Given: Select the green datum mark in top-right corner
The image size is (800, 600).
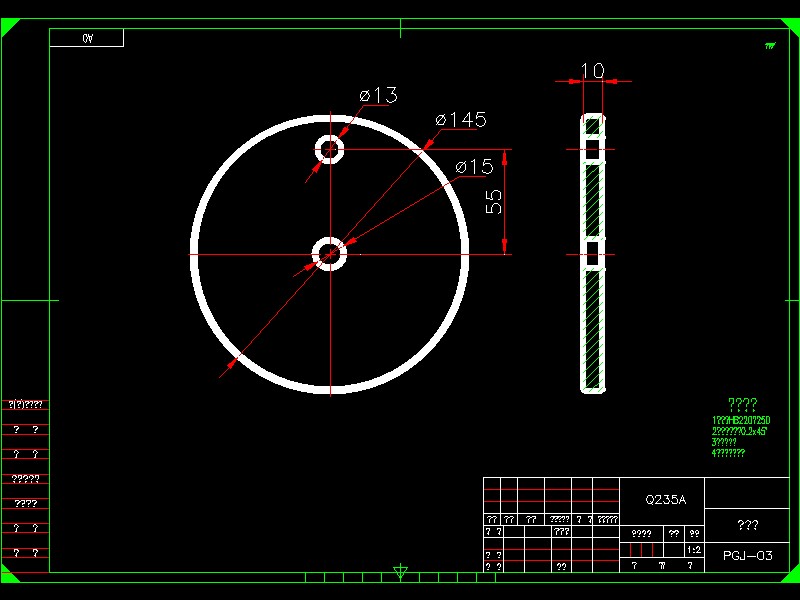Looking at the screenshot, I should 769,45.
